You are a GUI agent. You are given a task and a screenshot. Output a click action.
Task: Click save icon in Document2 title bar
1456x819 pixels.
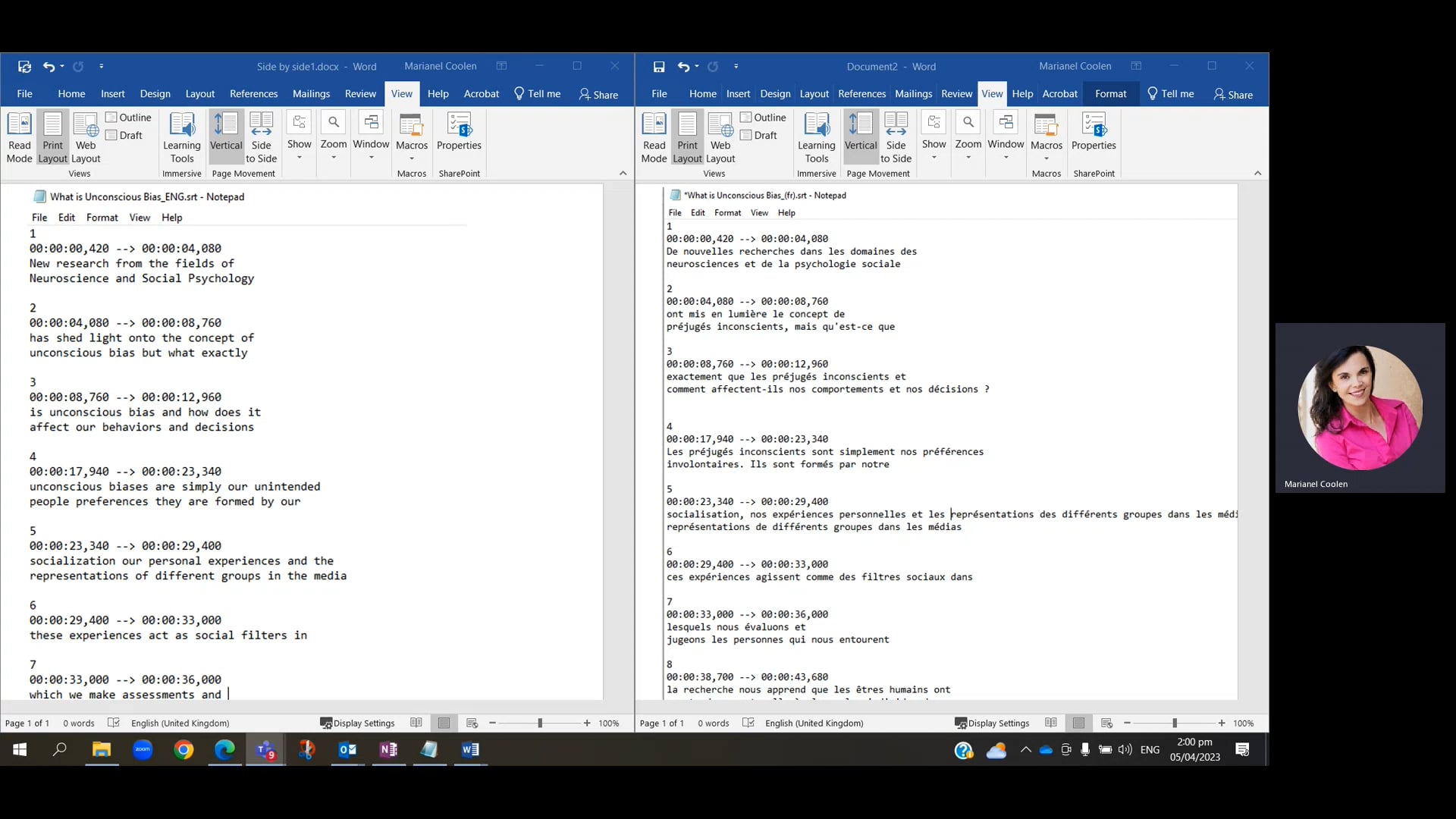(x=659, y=67)
